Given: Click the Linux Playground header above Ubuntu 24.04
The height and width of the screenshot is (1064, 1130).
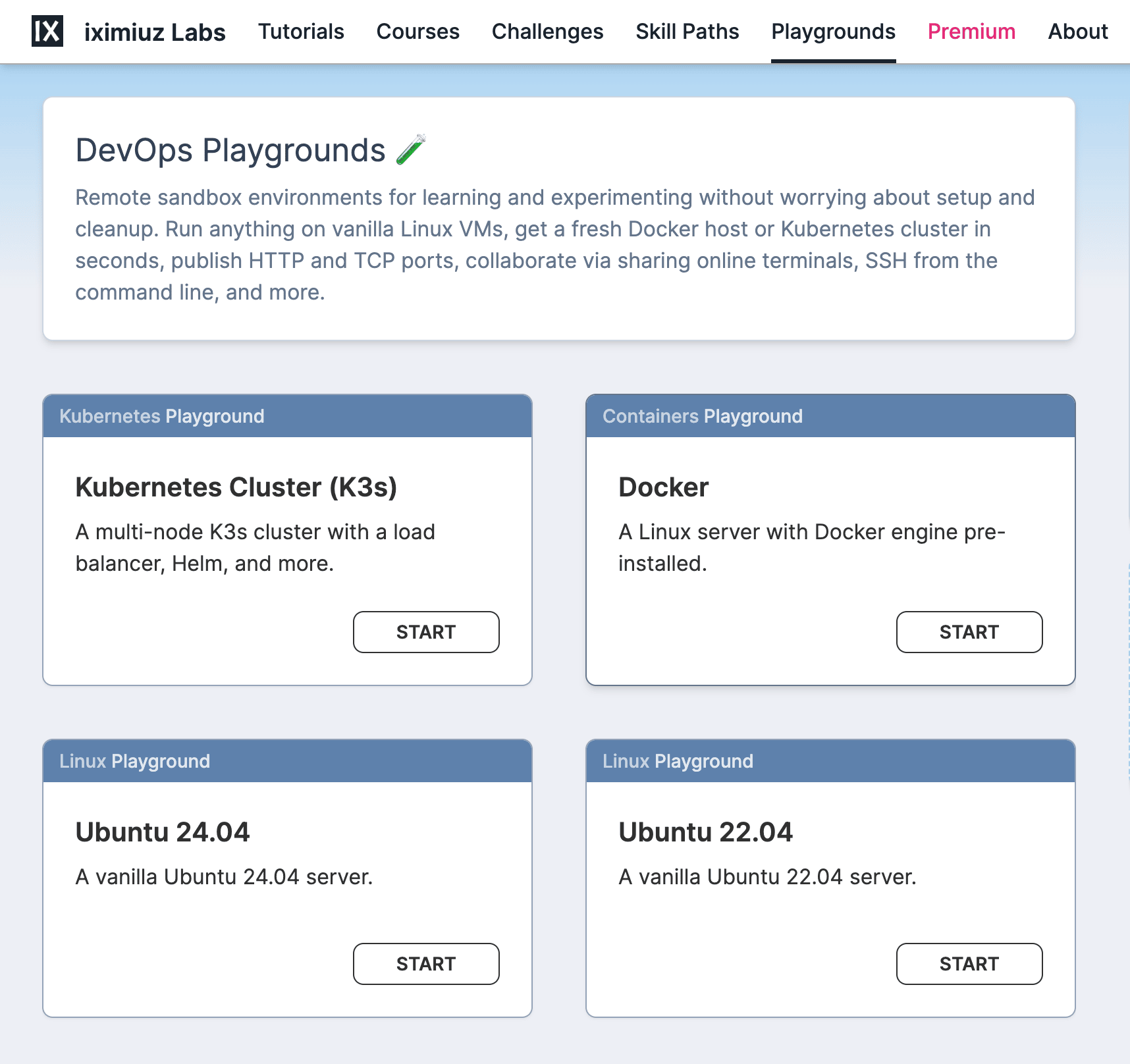Looking at the screenshot, I should (x=287, y=761).
